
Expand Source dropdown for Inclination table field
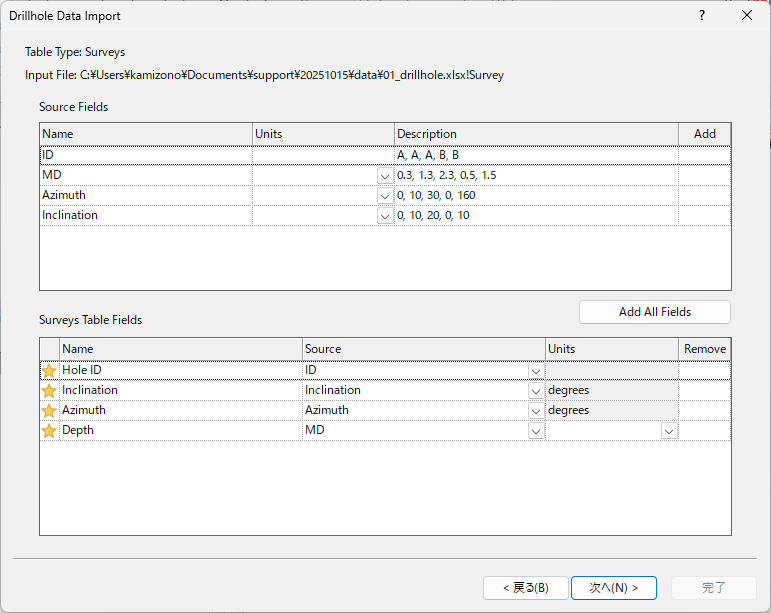[536, 391]
